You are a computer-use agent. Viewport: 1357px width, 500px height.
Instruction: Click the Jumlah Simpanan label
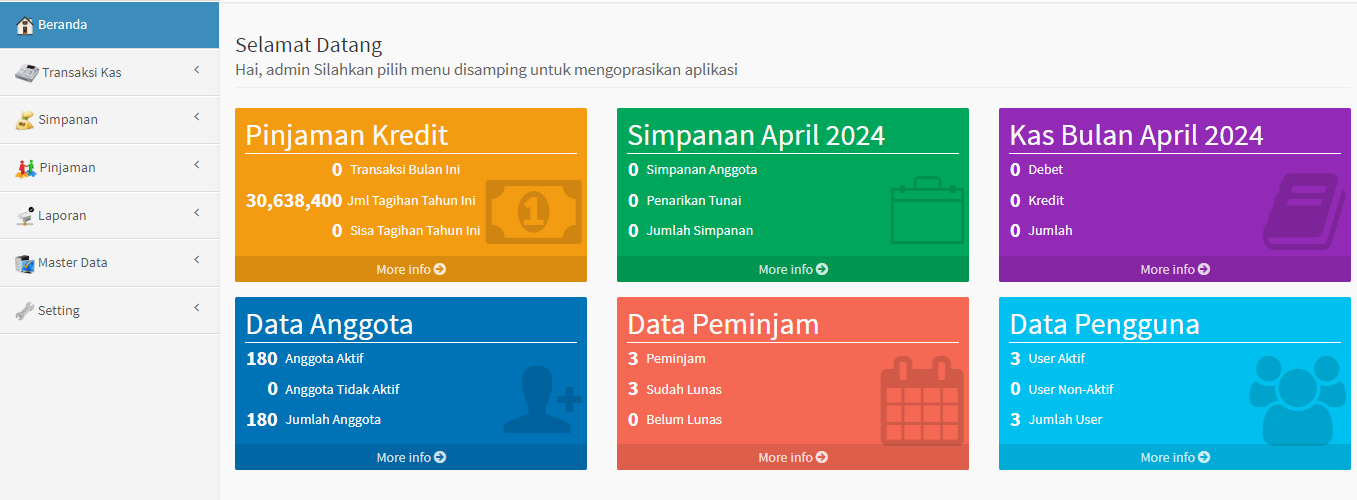(700, 231)
